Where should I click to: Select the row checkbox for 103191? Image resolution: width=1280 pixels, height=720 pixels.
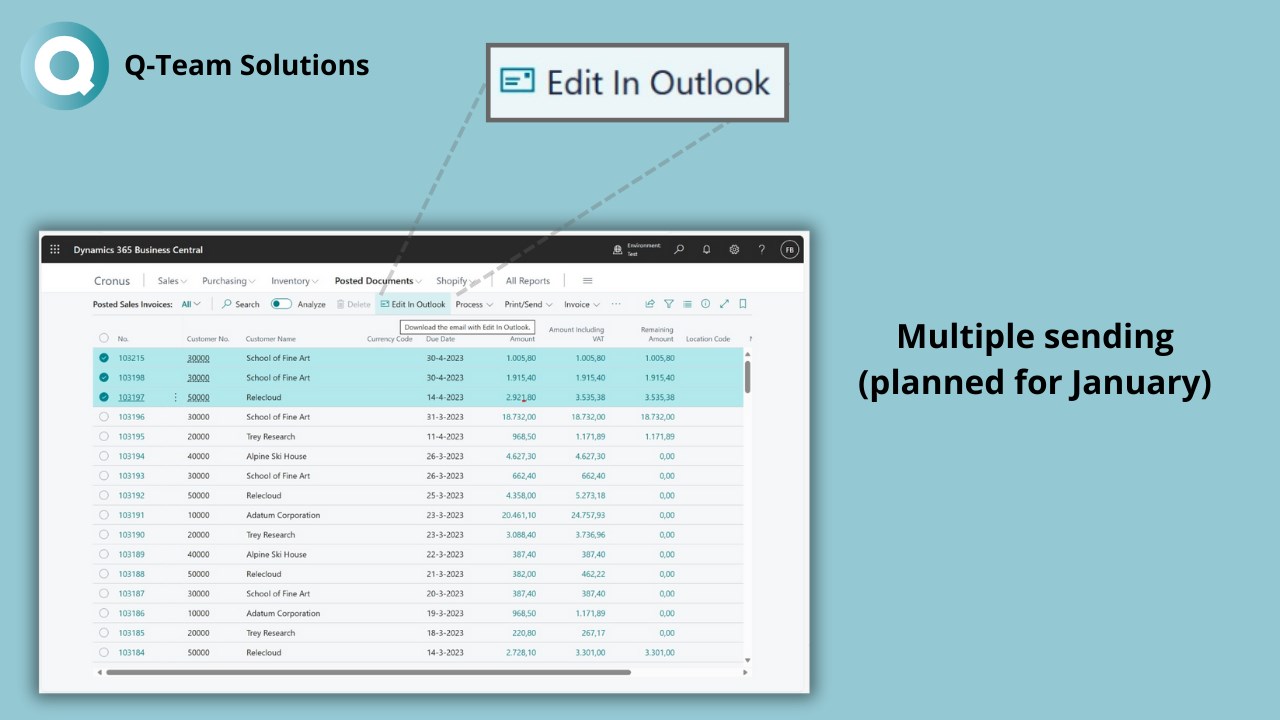coord(104,515)
